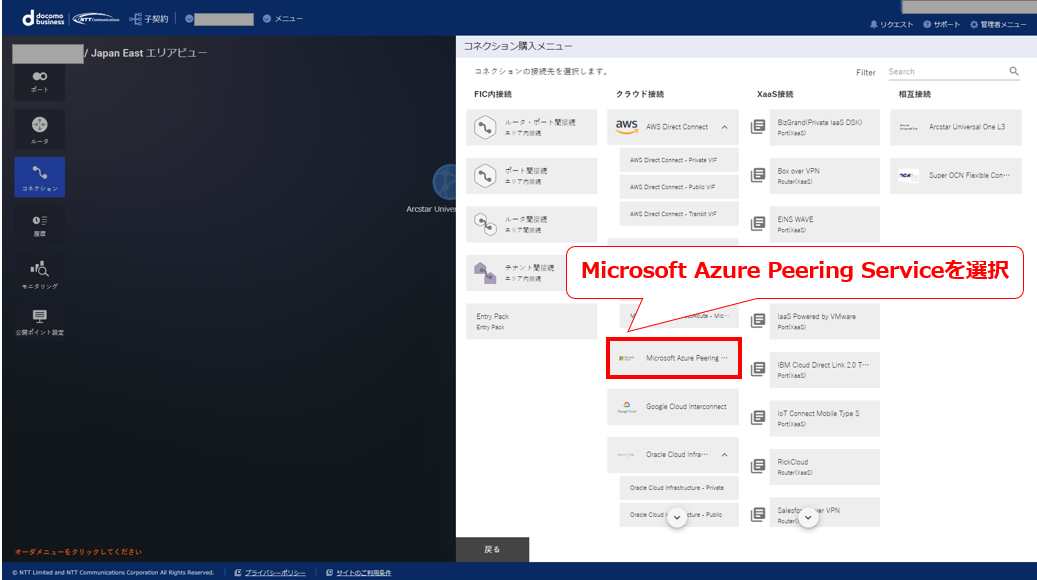Click the IoT Connect Mobile list icon

[758, 417]
